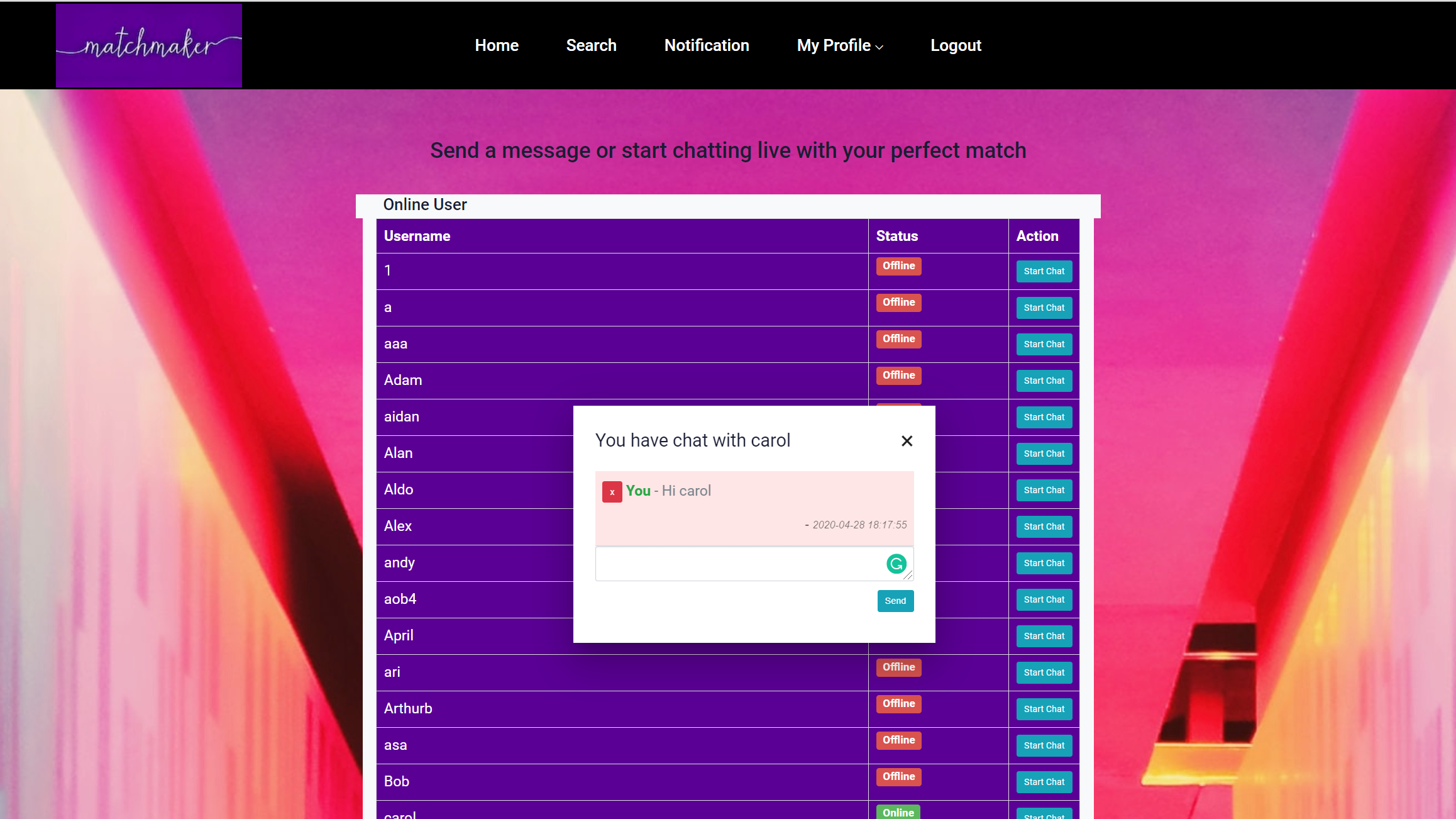Click the Offline badge for user 1
The image size is (1456, 819).
[898, 266]
